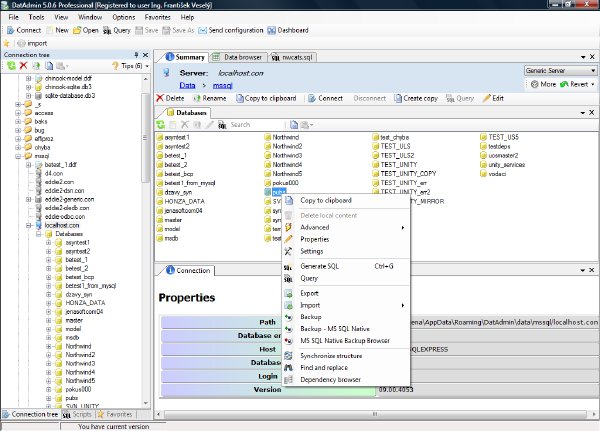Expand the Northwind node in tree

(x=49, y=346)
